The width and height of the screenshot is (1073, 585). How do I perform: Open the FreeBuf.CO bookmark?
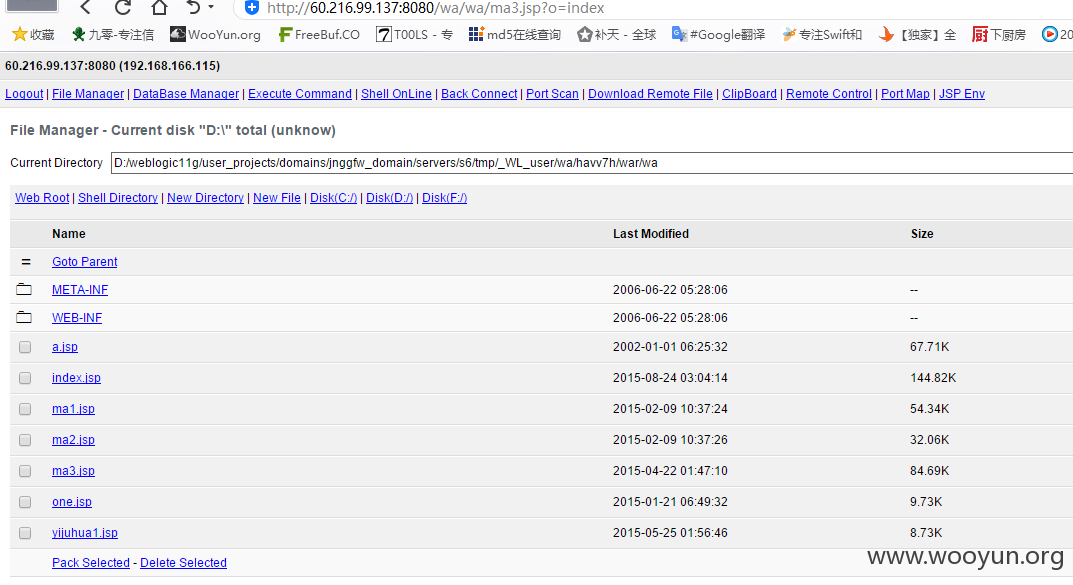[319, 34]
